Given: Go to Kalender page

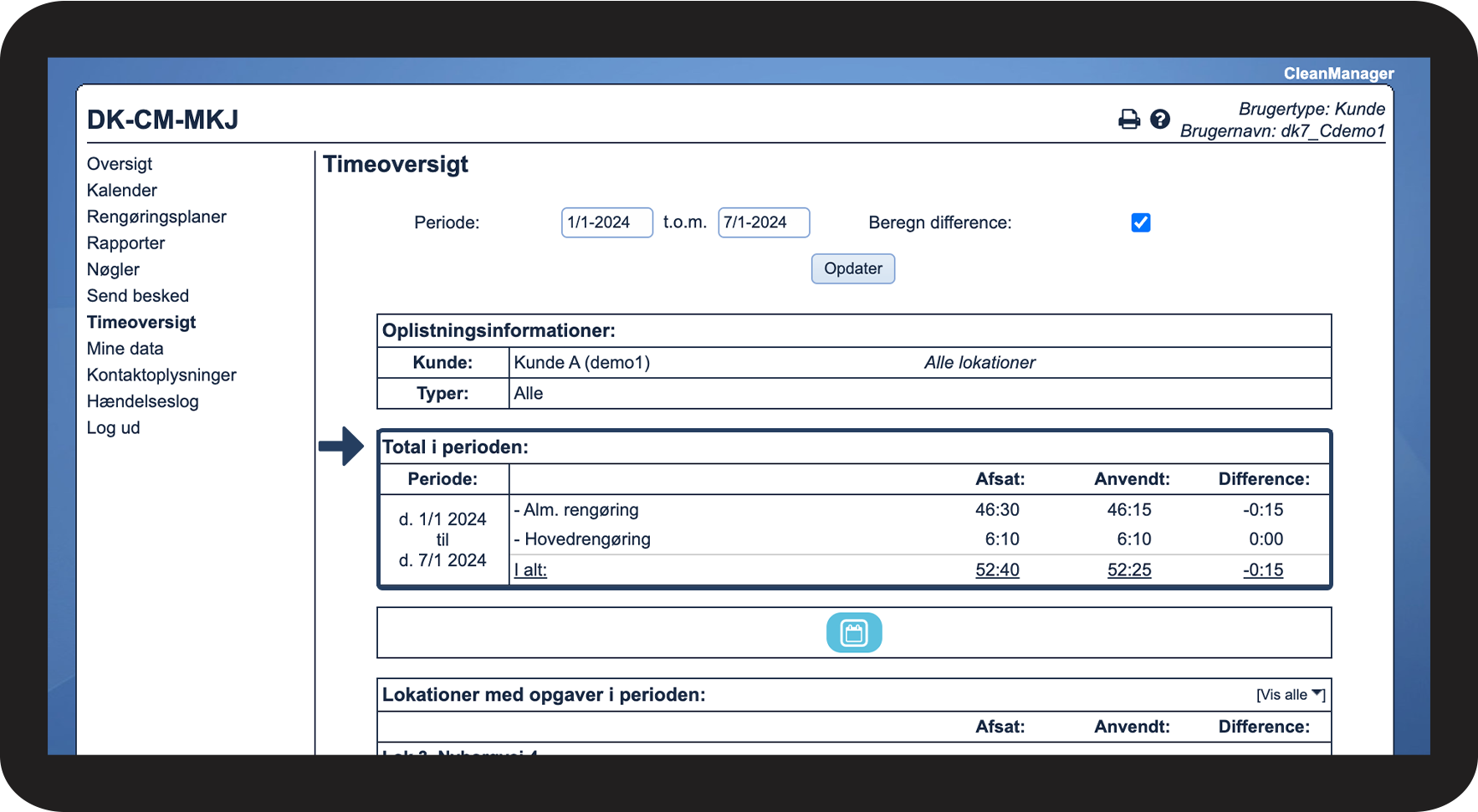Looking at the screenshot, I should coord(122,191).
